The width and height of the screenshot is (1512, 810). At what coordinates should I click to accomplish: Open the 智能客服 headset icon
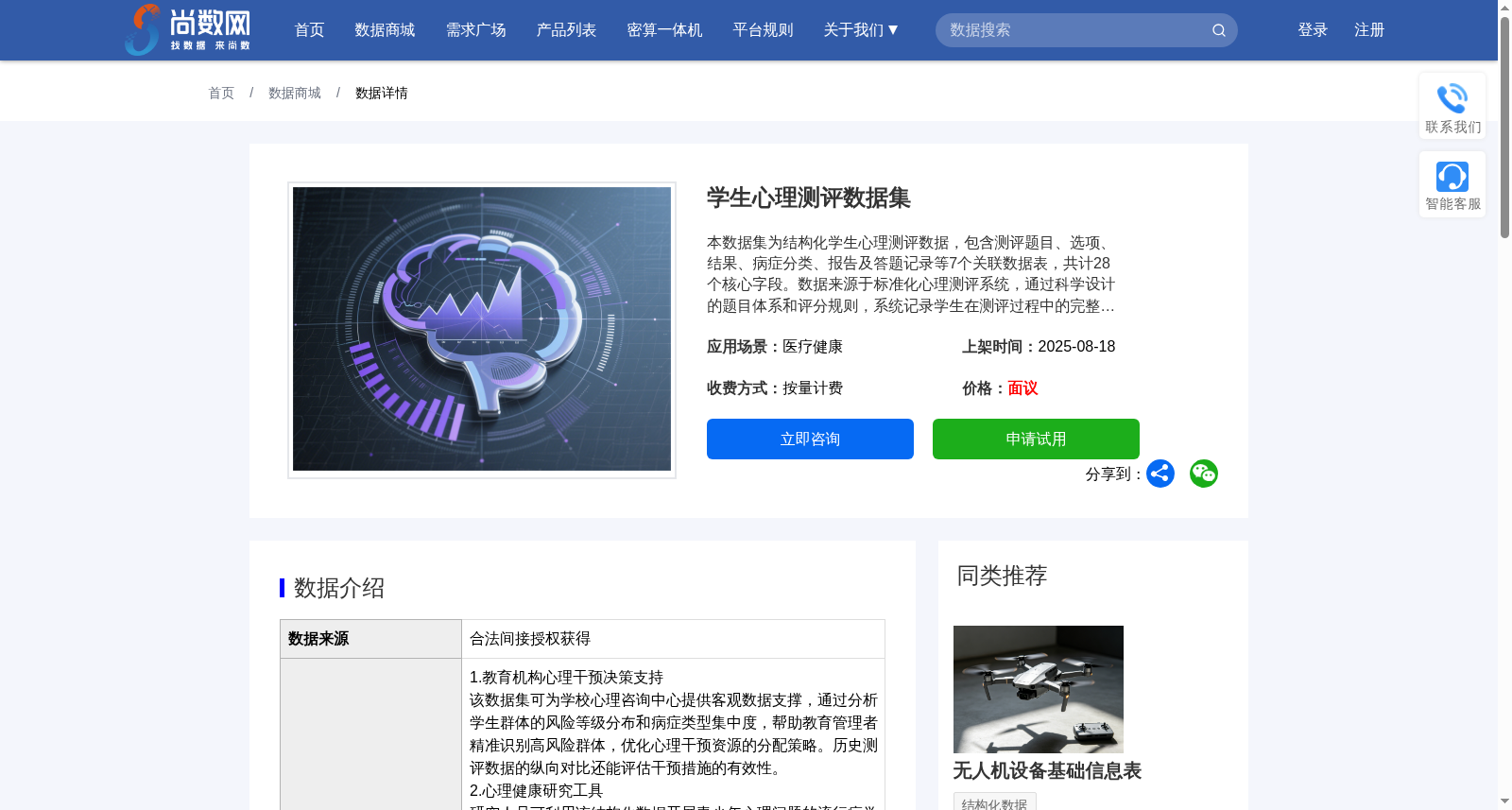click(x=1452, y=177)
